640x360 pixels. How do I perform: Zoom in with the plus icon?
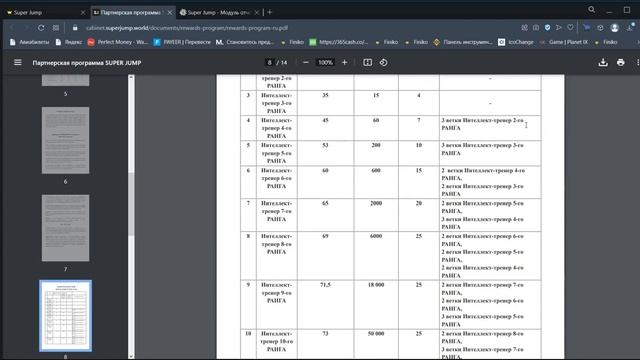point(344,62)
